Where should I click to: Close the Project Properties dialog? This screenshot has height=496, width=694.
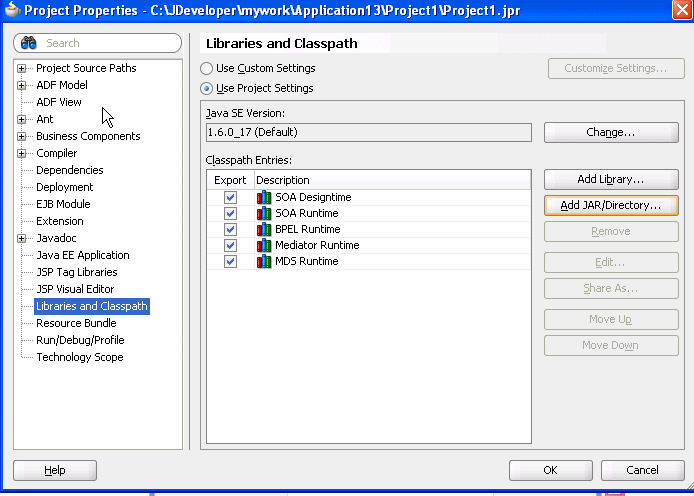pyautogui.click(x=682, y=10)
